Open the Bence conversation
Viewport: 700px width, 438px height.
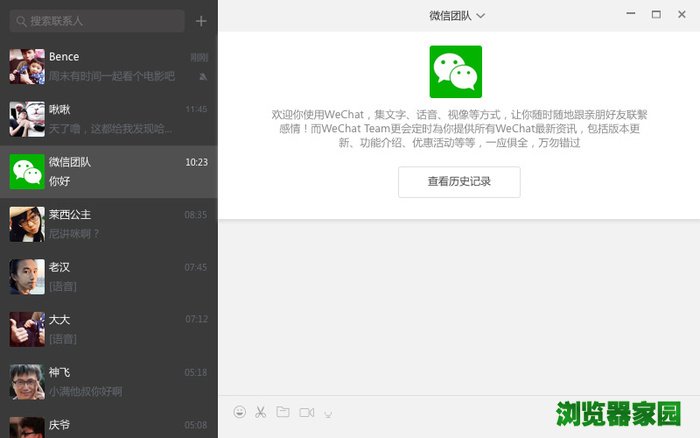coord(109,67)
